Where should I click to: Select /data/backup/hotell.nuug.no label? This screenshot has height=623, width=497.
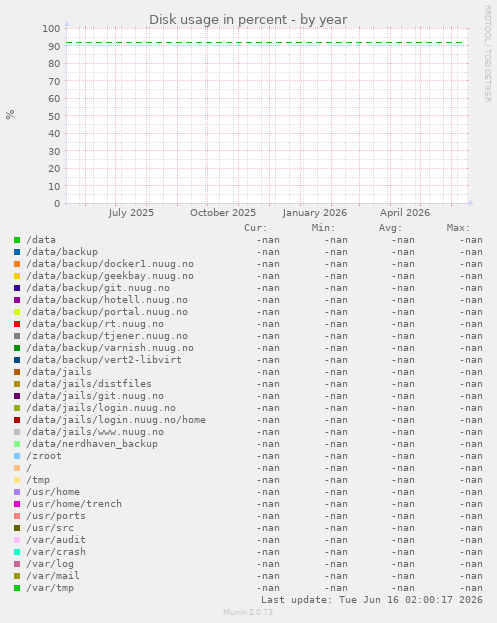[x=107, y=300]
